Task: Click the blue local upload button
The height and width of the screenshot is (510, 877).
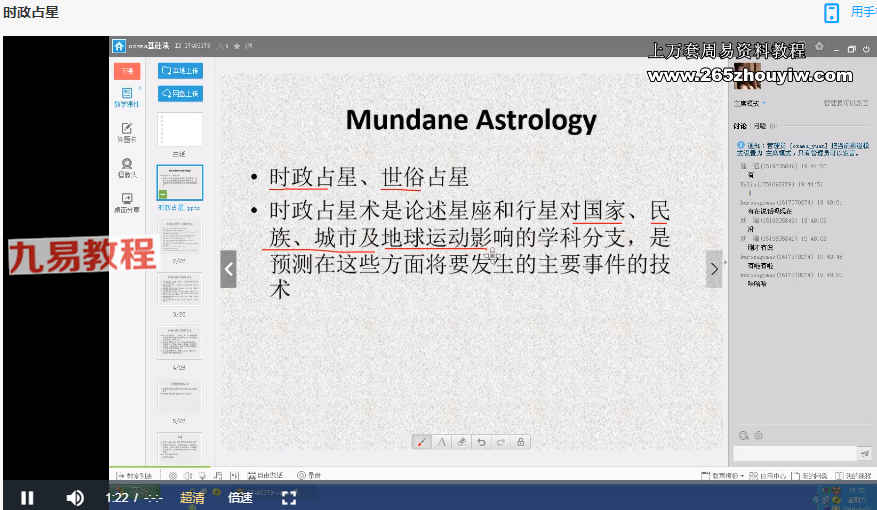Action: pos(180,71)
